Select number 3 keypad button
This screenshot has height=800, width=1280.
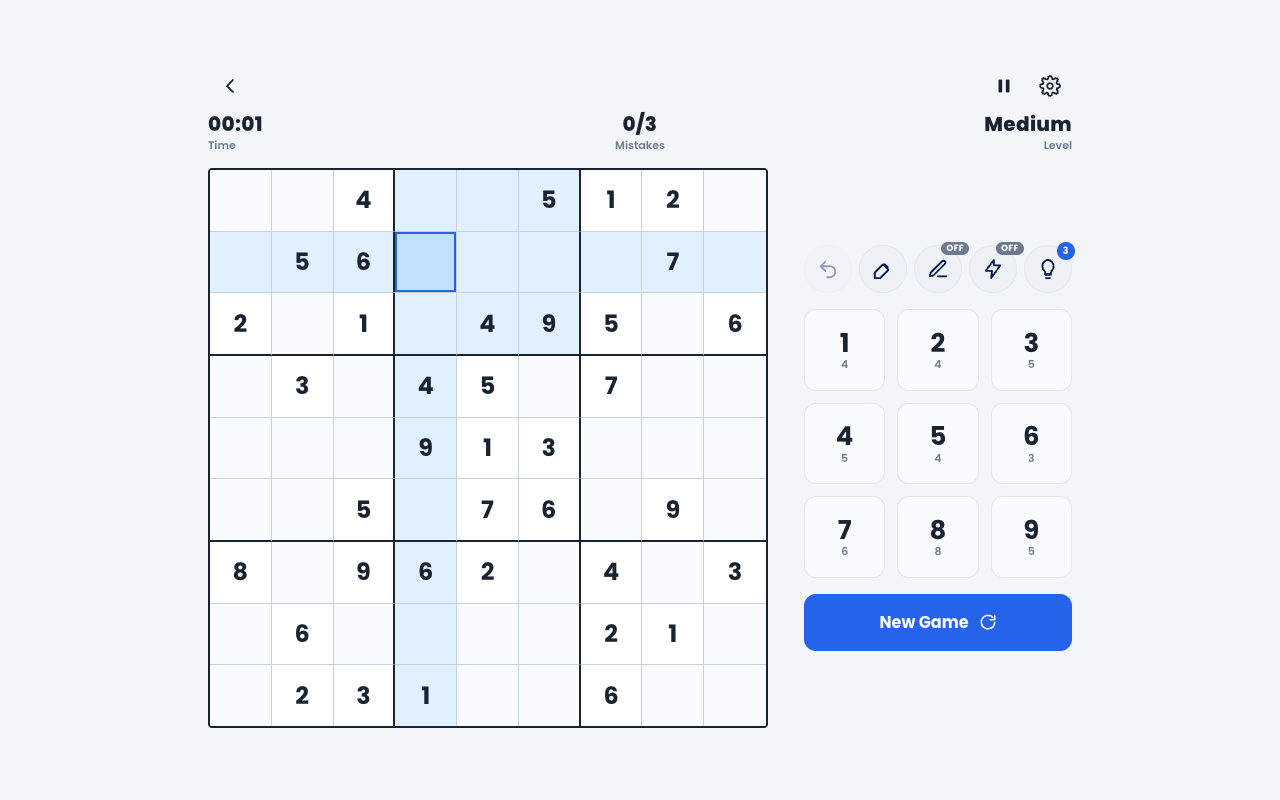(x=1031, y=350)
